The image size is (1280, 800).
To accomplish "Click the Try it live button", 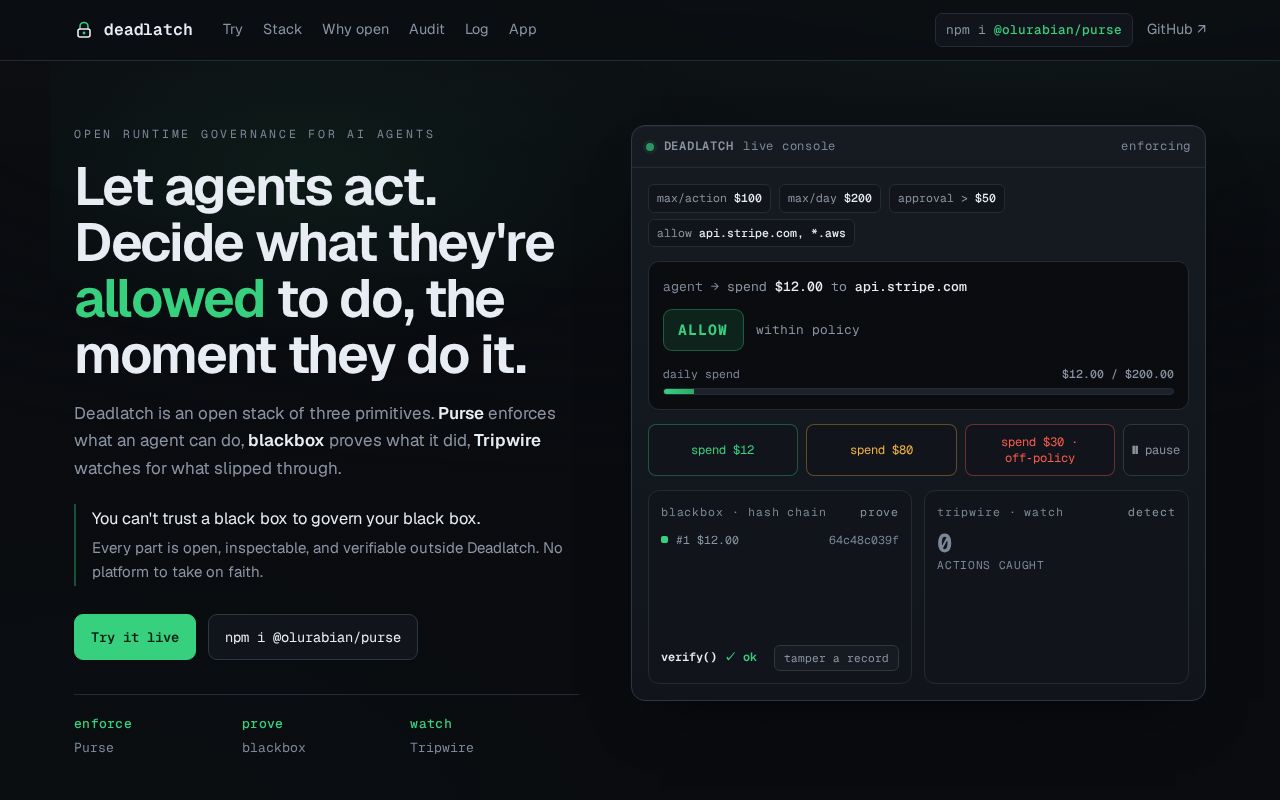I will [135, 637].
